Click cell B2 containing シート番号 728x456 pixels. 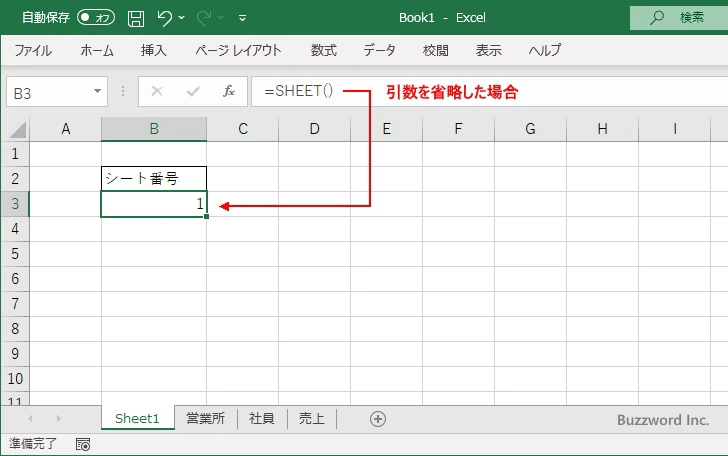[154, 179]
